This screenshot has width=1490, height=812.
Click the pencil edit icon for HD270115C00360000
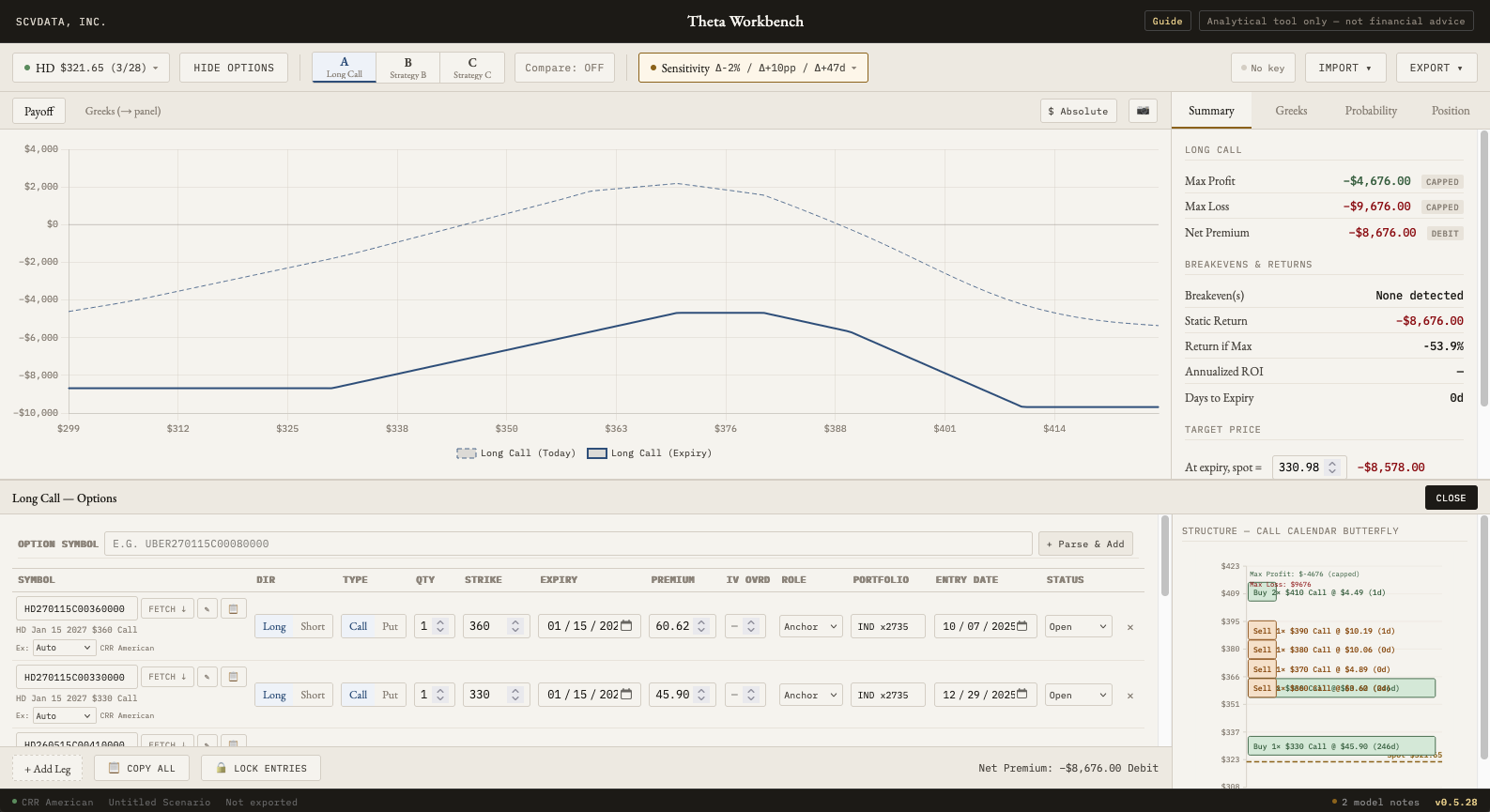[207, 608]
